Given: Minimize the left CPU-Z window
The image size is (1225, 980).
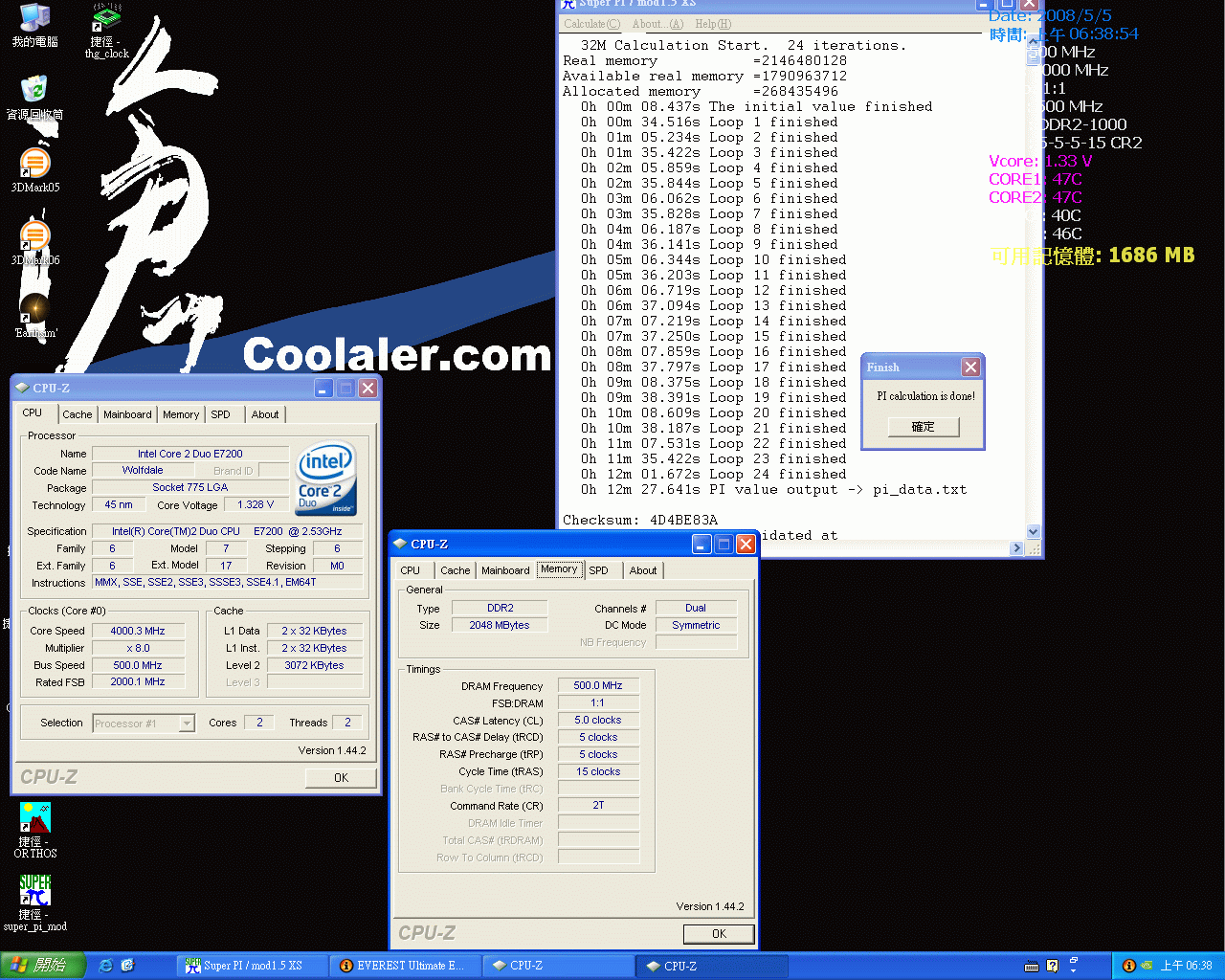Looking at the screenshot, I should [x=323, y=388].
